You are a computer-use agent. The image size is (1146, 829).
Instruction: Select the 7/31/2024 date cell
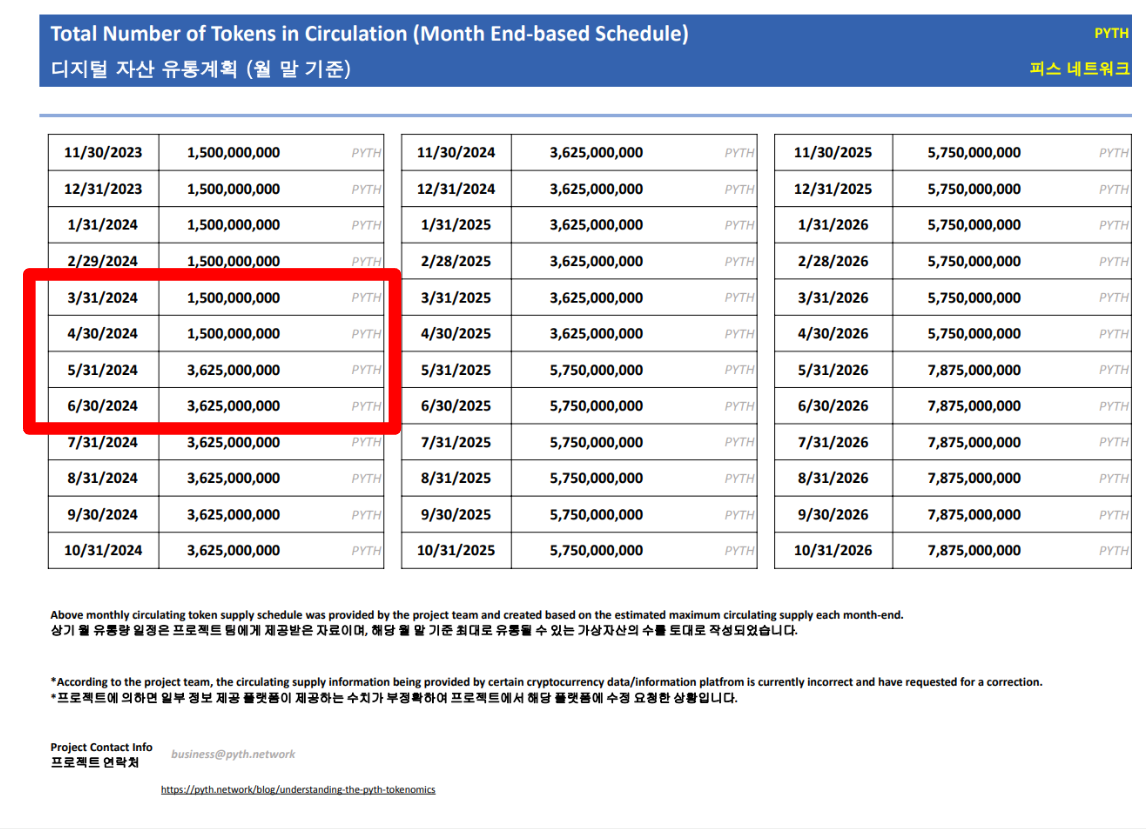tap(103, 442)
